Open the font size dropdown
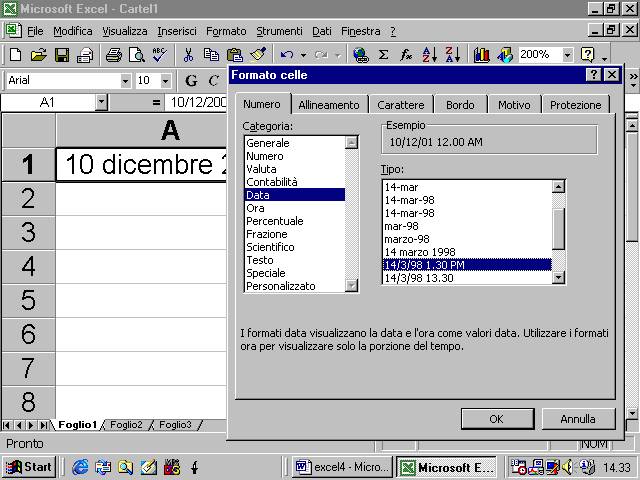This screenshot has height=480, width=640. (x=165, y=81)
